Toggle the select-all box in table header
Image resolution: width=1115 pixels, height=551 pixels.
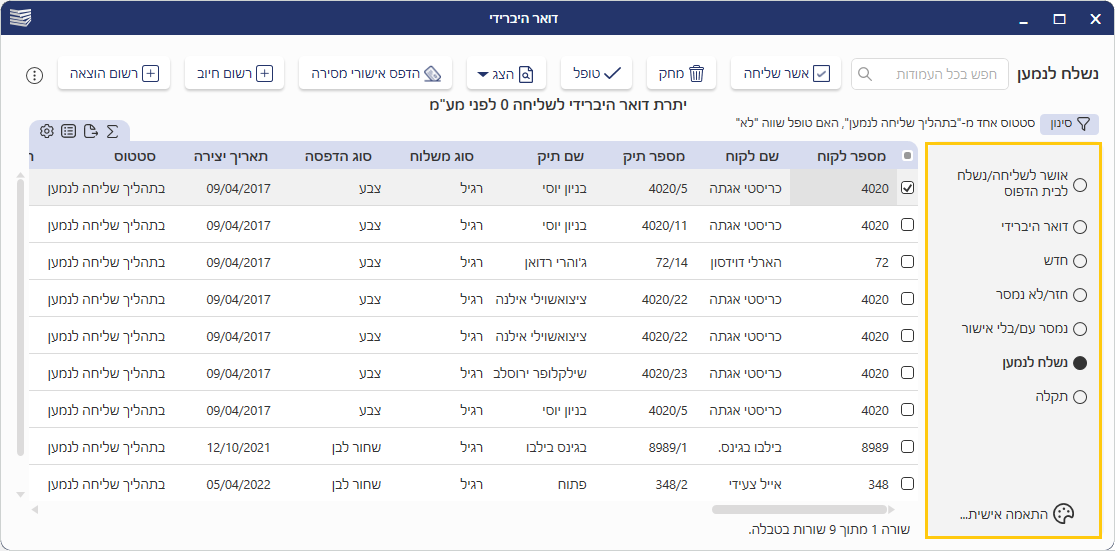pos(907,155)
